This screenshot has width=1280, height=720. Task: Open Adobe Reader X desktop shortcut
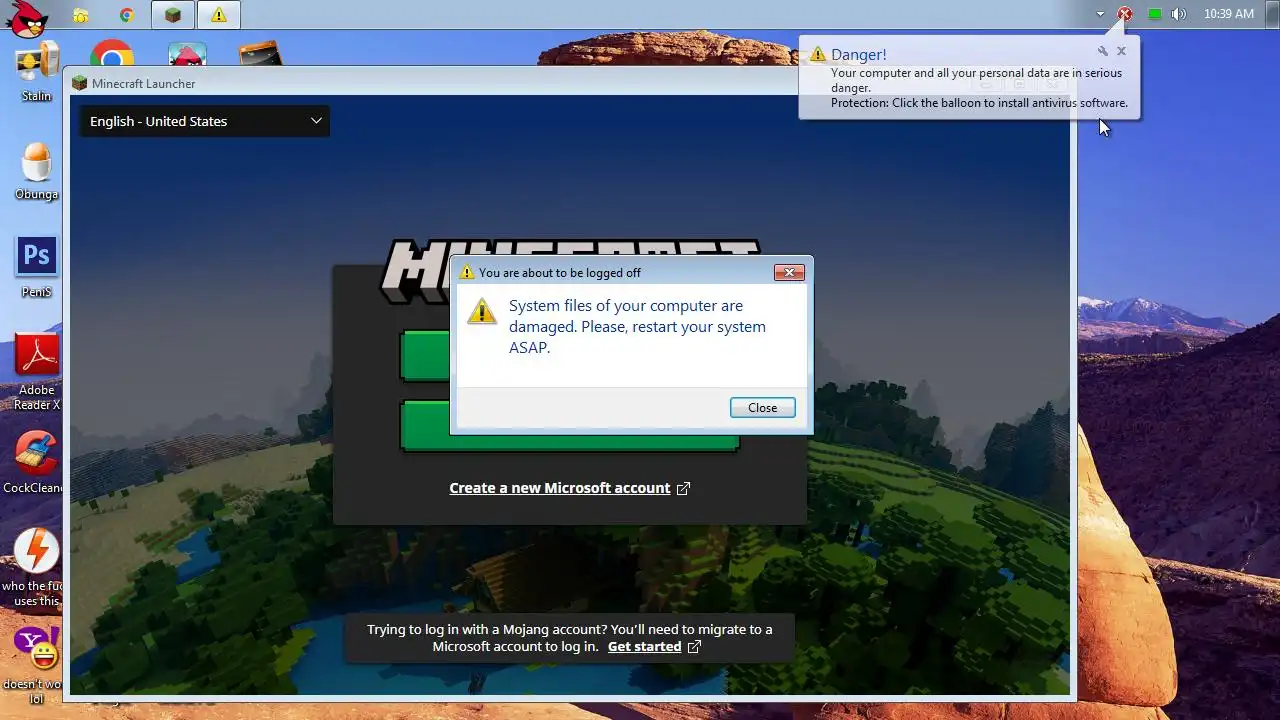pos(37,372)
